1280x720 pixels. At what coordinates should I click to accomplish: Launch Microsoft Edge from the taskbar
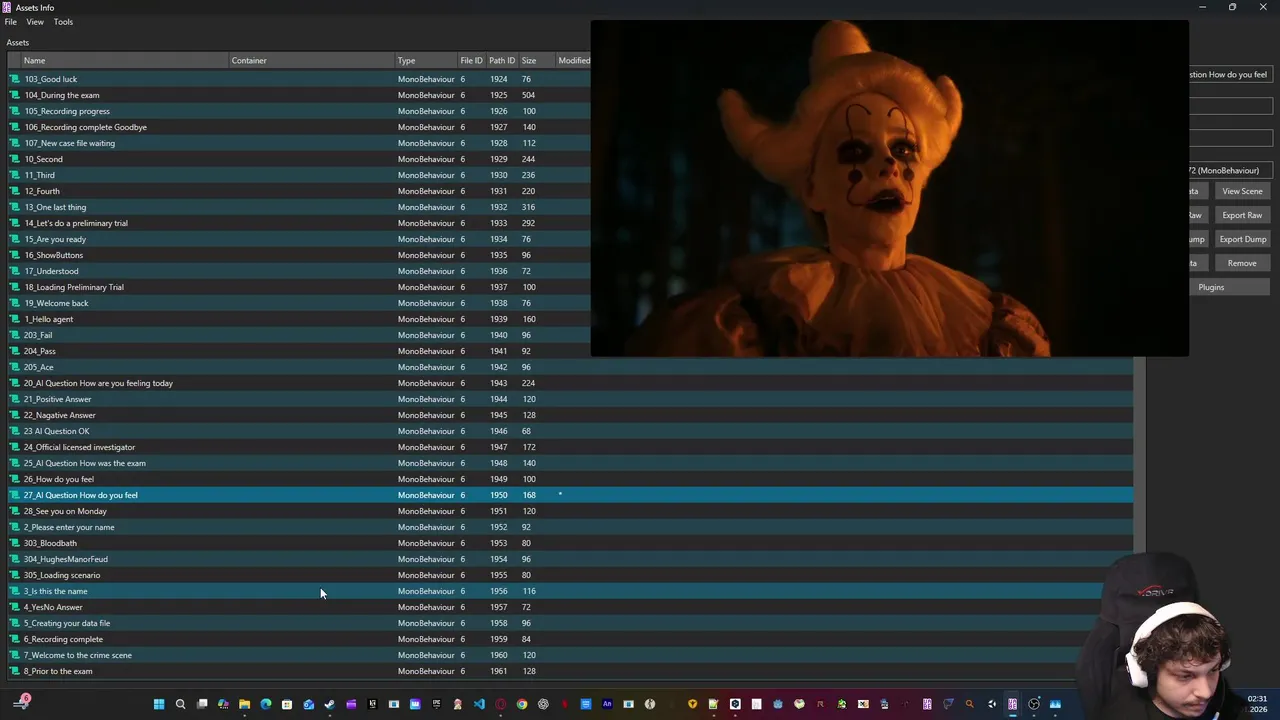tap(266, 704)
